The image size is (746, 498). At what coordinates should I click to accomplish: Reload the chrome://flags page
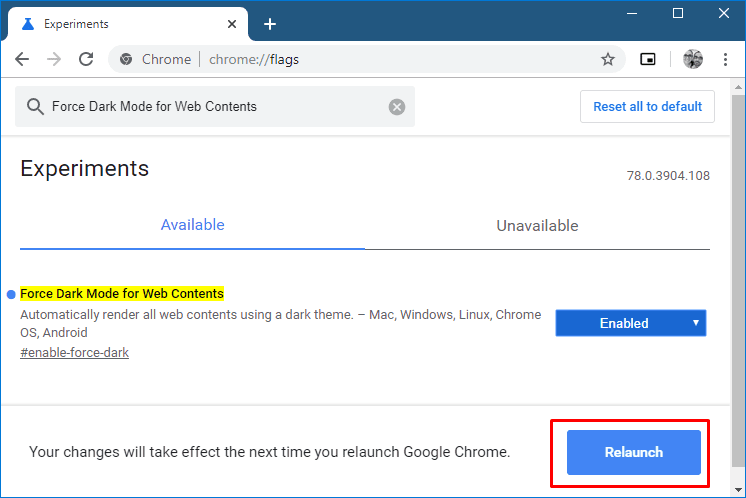(86, 59)
